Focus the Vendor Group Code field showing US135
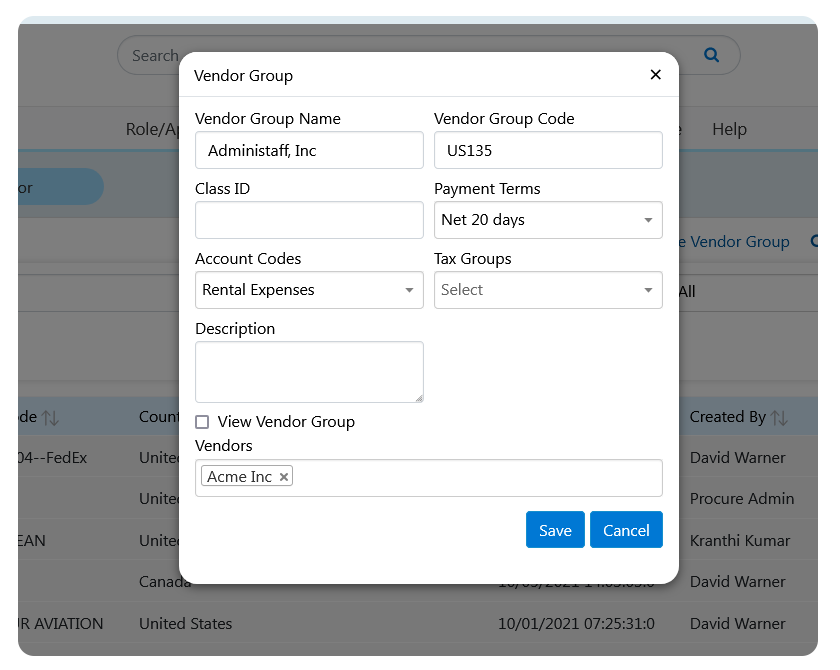 click(x=548, y=150)
